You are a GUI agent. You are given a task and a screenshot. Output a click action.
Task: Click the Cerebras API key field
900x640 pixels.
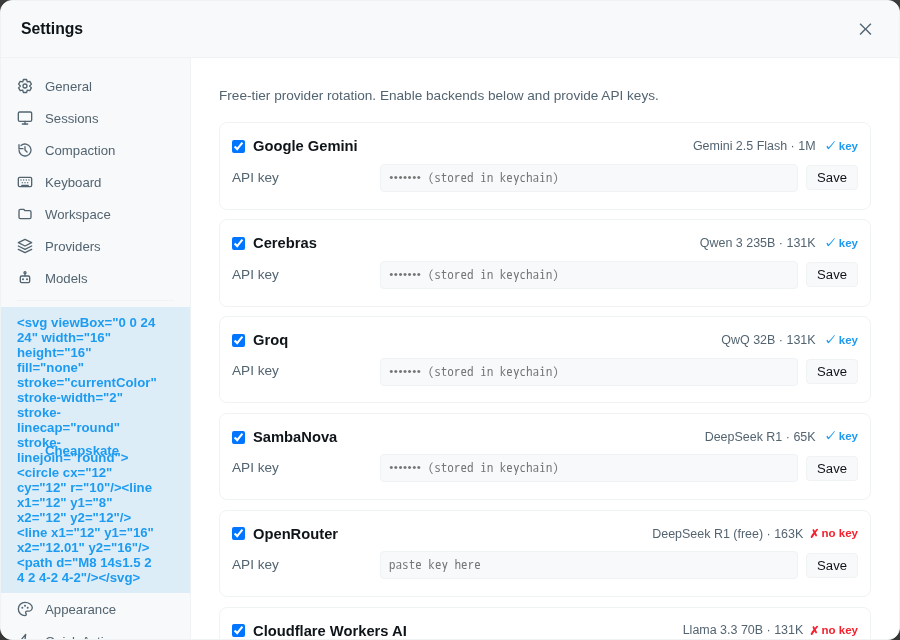click(x=588, y=275)
